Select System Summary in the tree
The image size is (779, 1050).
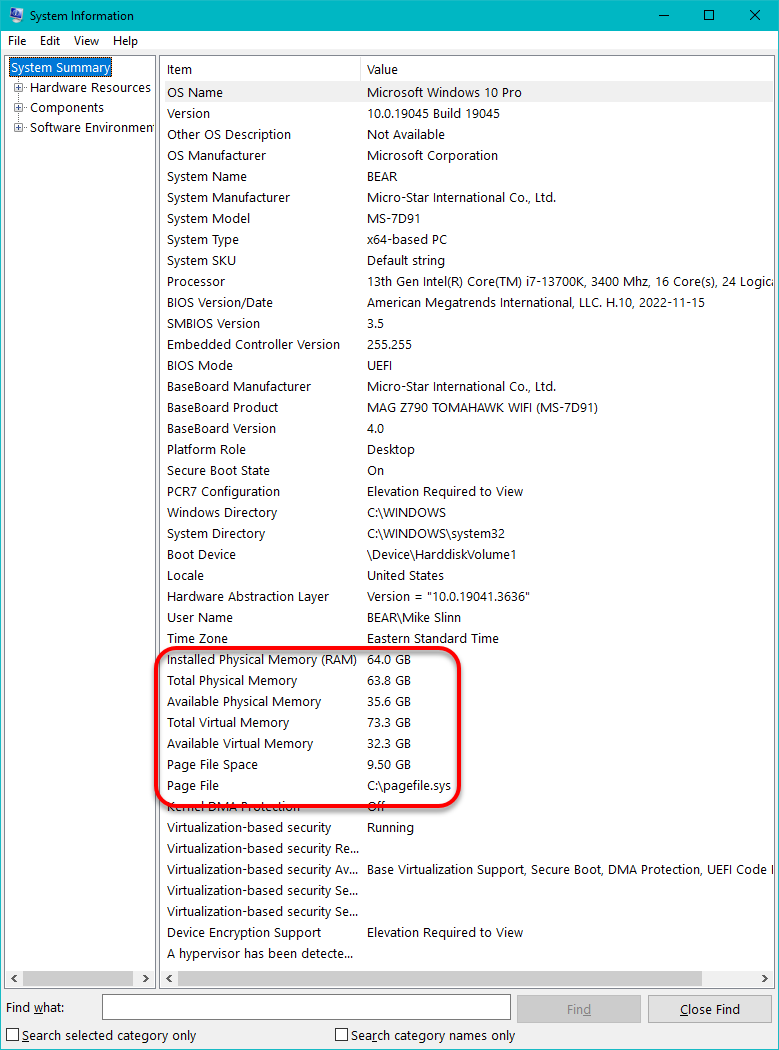coord(60,68)
